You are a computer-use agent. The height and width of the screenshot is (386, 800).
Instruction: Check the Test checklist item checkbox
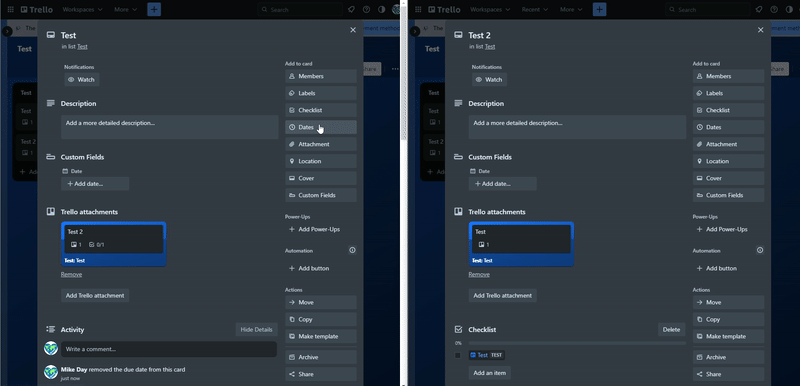point(458,355)
